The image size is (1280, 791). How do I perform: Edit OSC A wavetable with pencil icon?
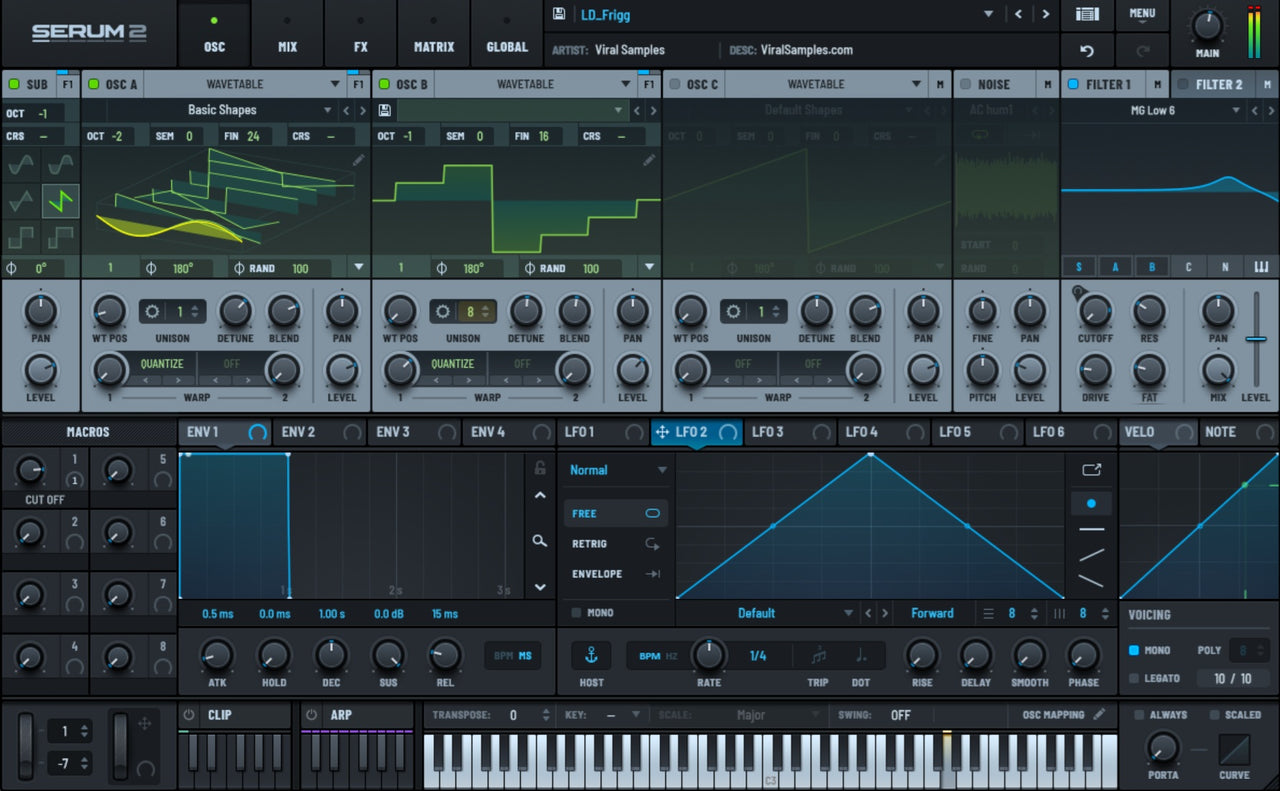point(358,160)
